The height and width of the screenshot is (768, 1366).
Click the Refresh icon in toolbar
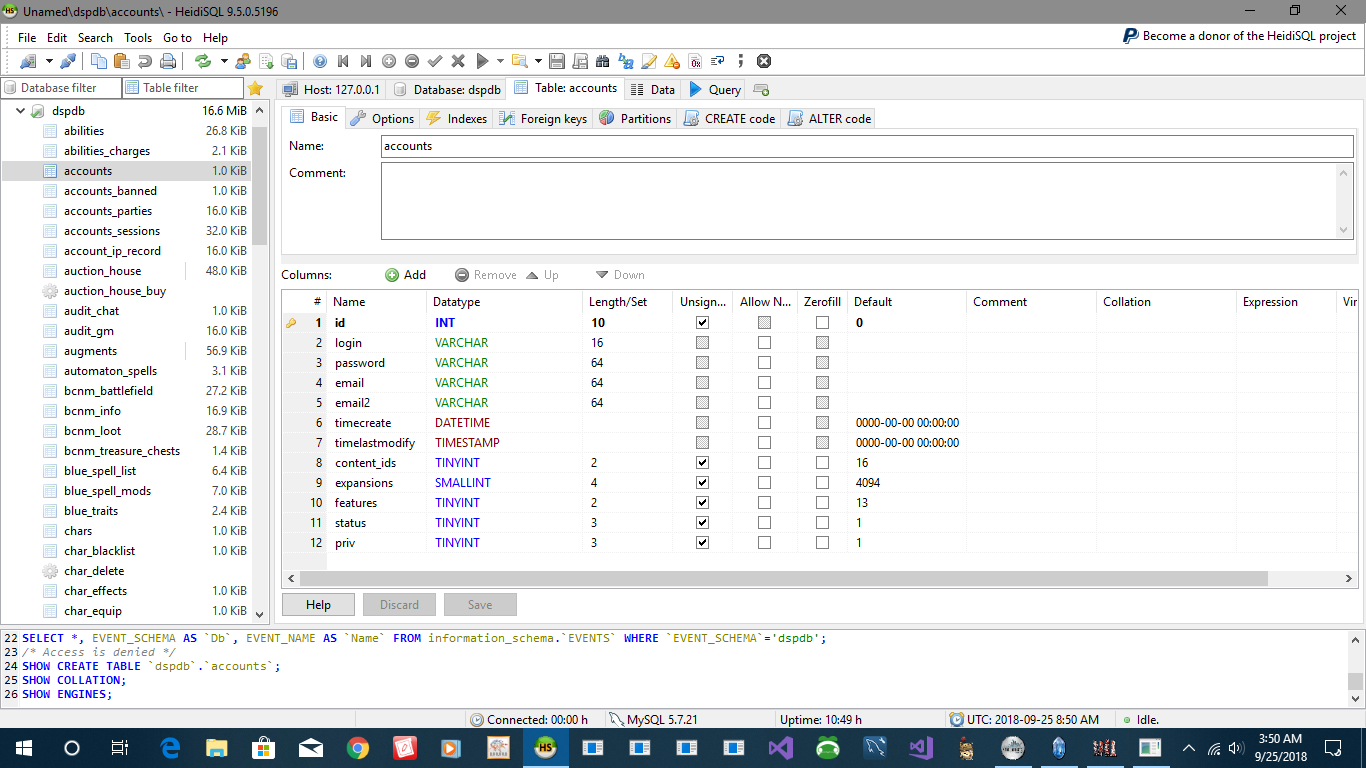click(203, 61)
